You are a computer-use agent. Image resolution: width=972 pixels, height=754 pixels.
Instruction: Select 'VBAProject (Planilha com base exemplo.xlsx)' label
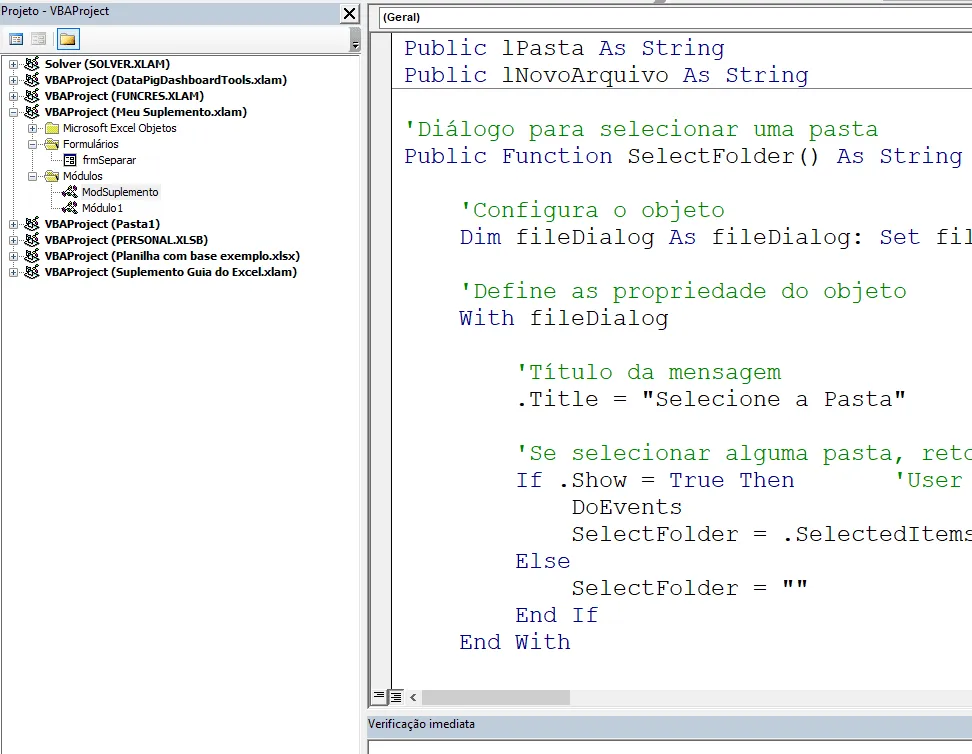tap(172, 256)
